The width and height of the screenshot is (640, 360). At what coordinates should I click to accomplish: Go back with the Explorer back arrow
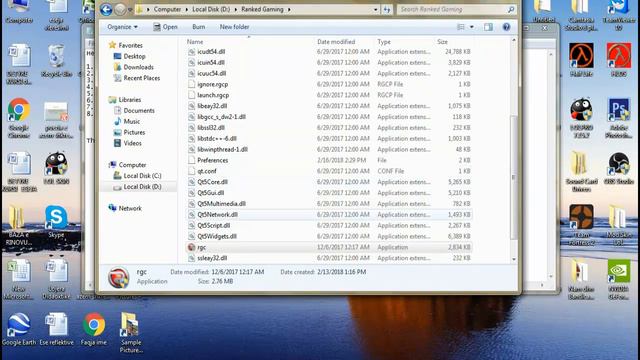pyautogui.click(x=106, y=9)
